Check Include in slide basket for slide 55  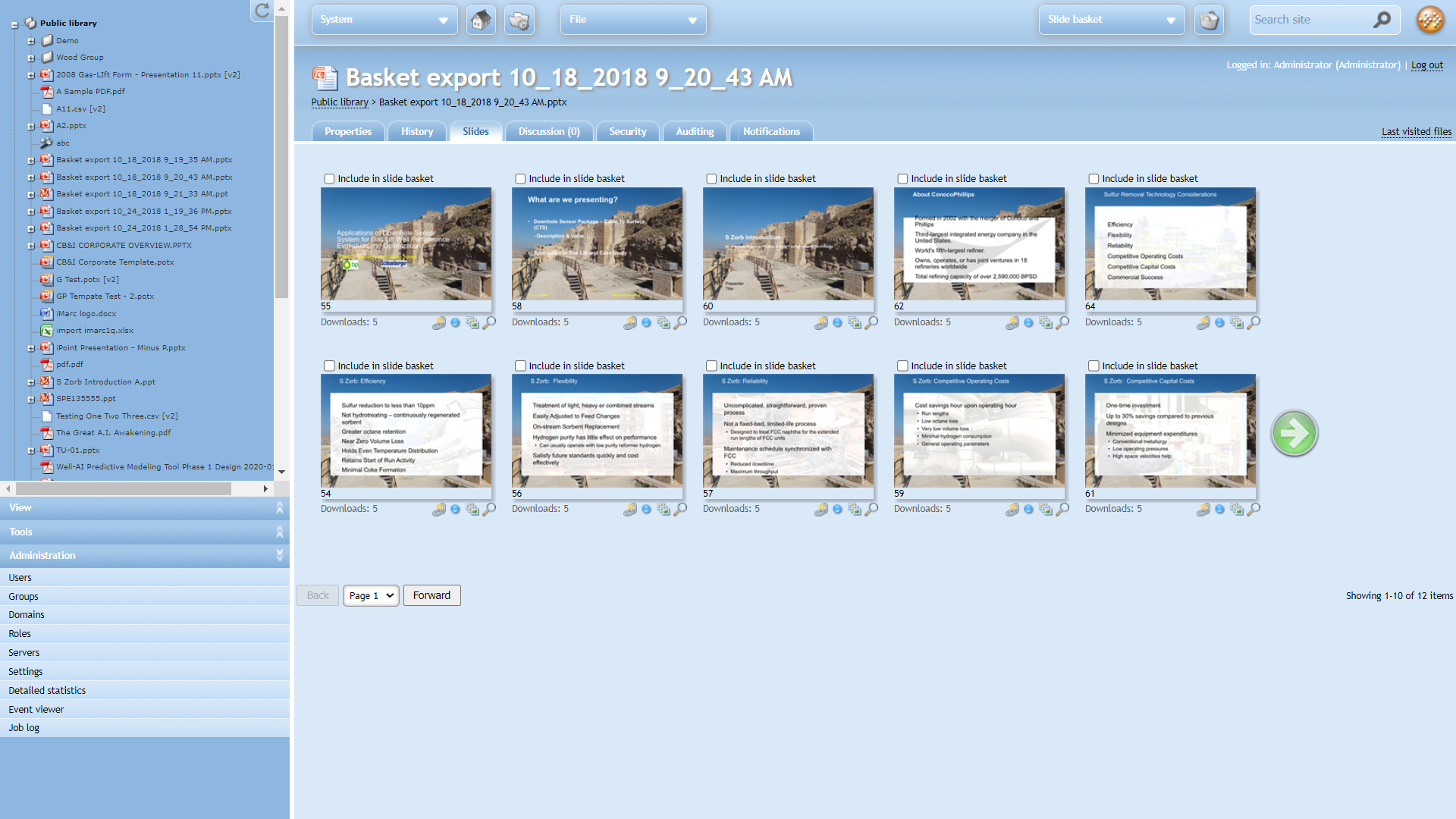click(x=329, y=179)
